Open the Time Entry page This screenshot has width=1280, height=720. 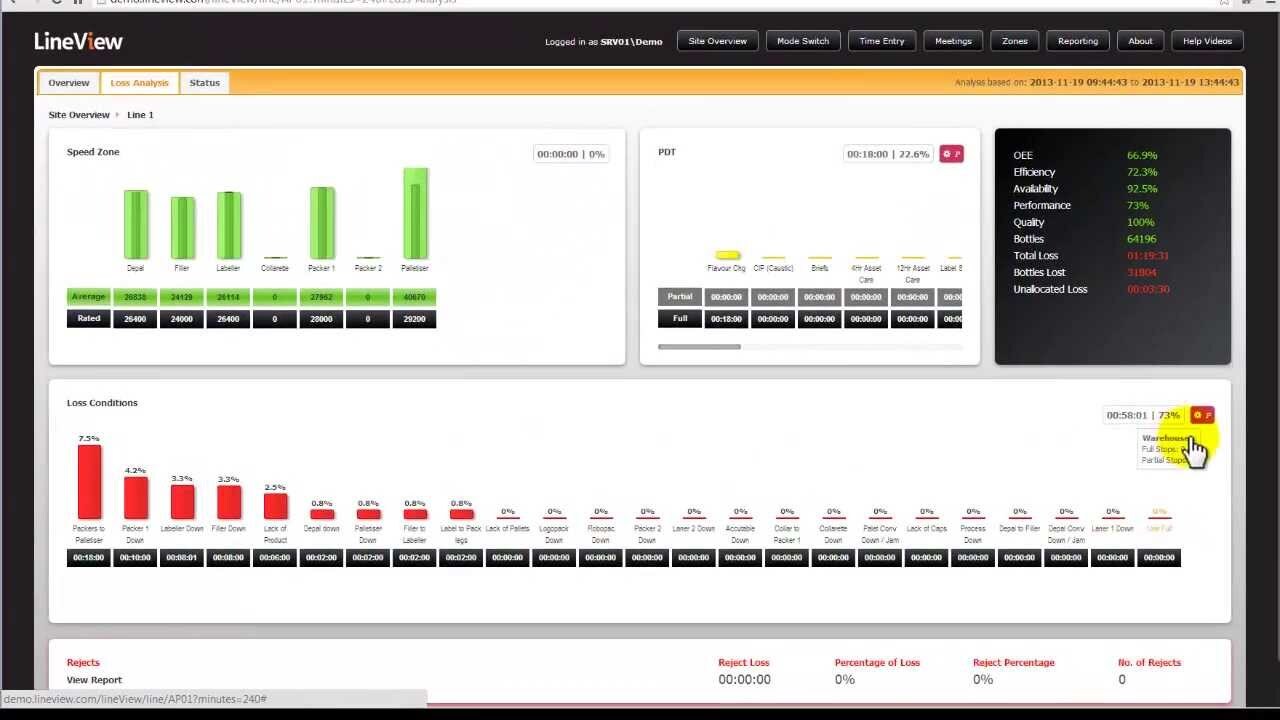click(881, 41)
